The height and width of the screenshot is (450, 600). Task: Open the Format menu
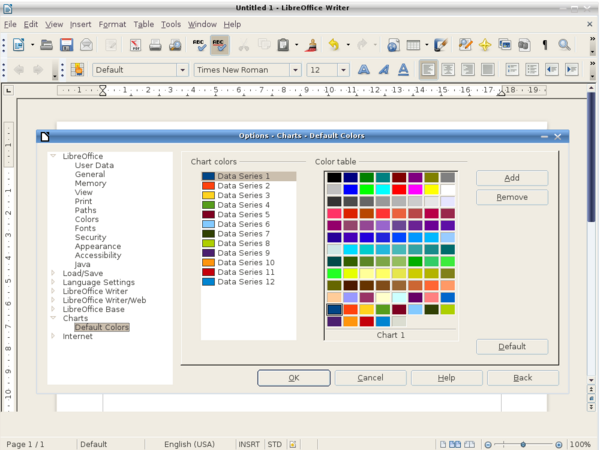click(112, 23)
